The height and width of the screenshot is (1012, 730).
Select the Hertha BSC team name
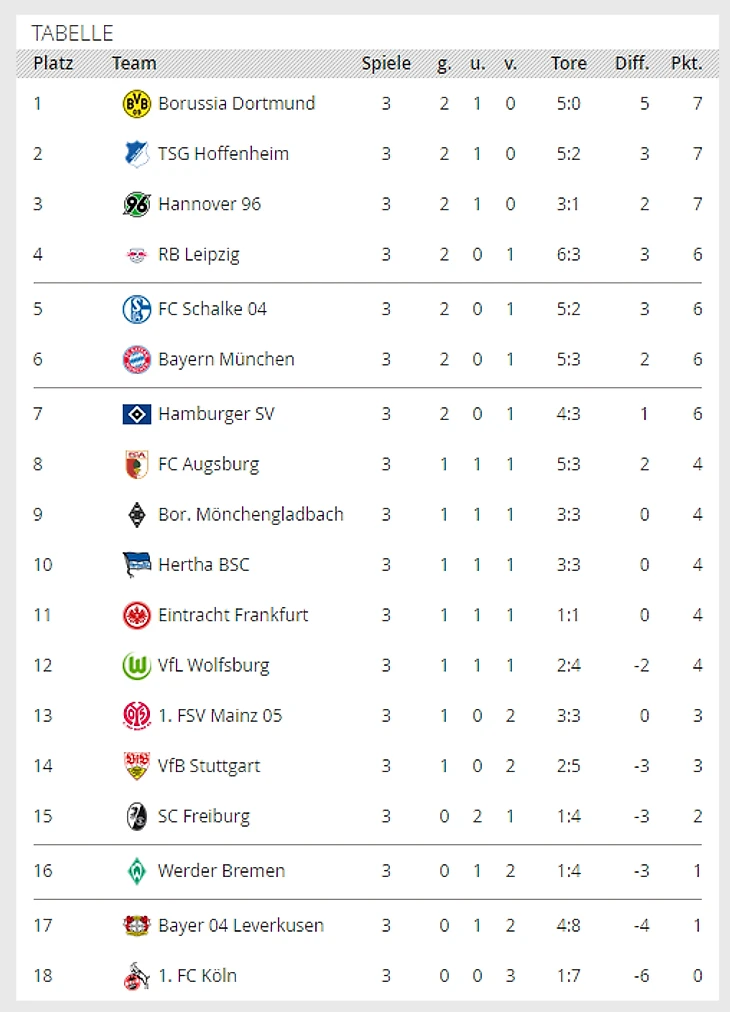pyautogui.click(x=203, y=565)
